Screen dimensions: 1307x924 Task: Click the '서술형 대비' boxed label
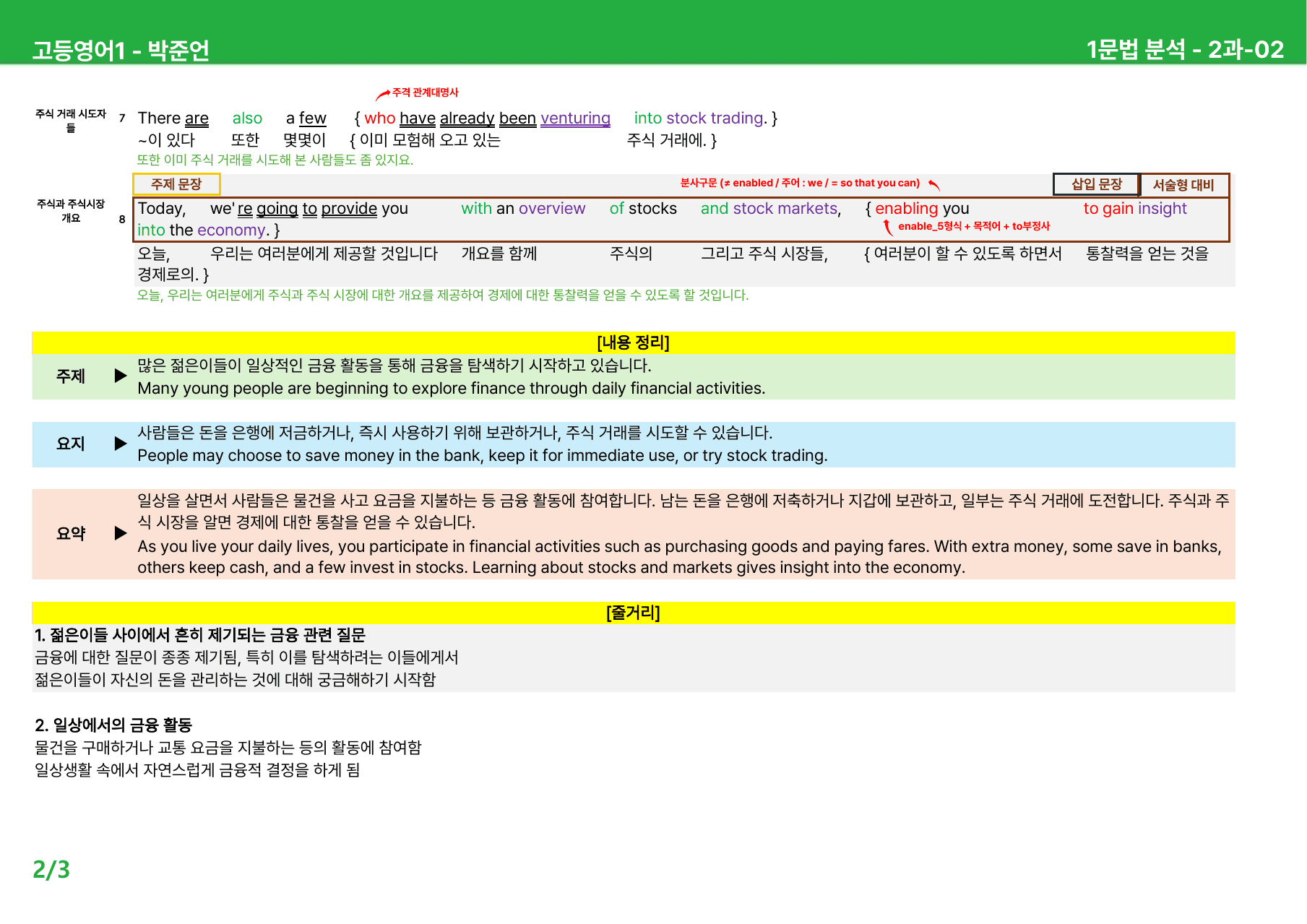(1183, 184)
